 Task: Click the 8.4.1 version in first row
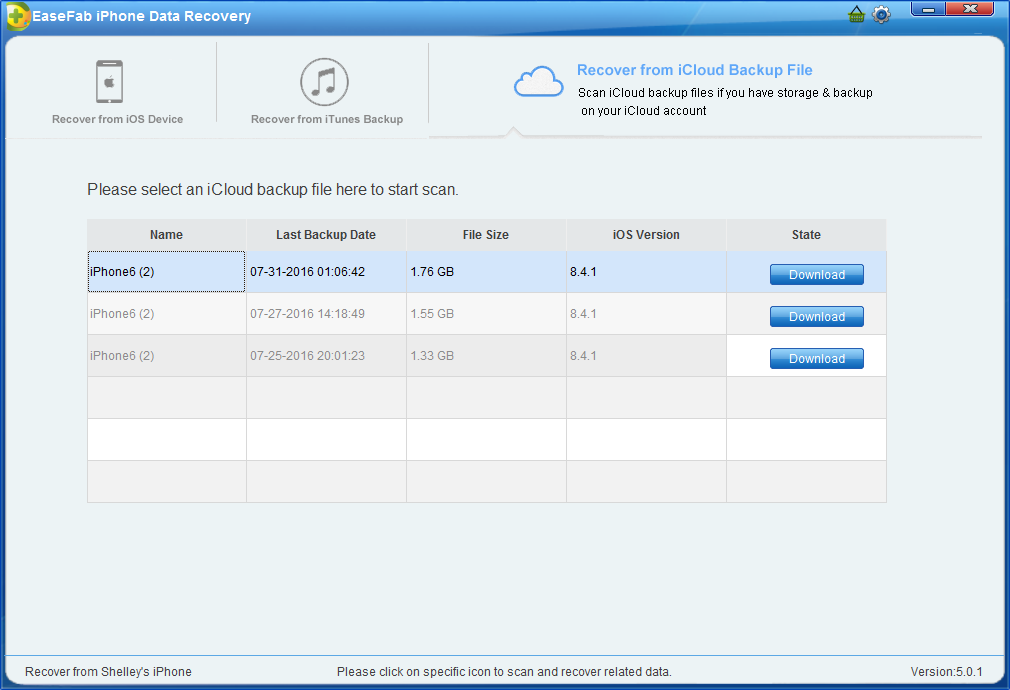coord(583,272)
